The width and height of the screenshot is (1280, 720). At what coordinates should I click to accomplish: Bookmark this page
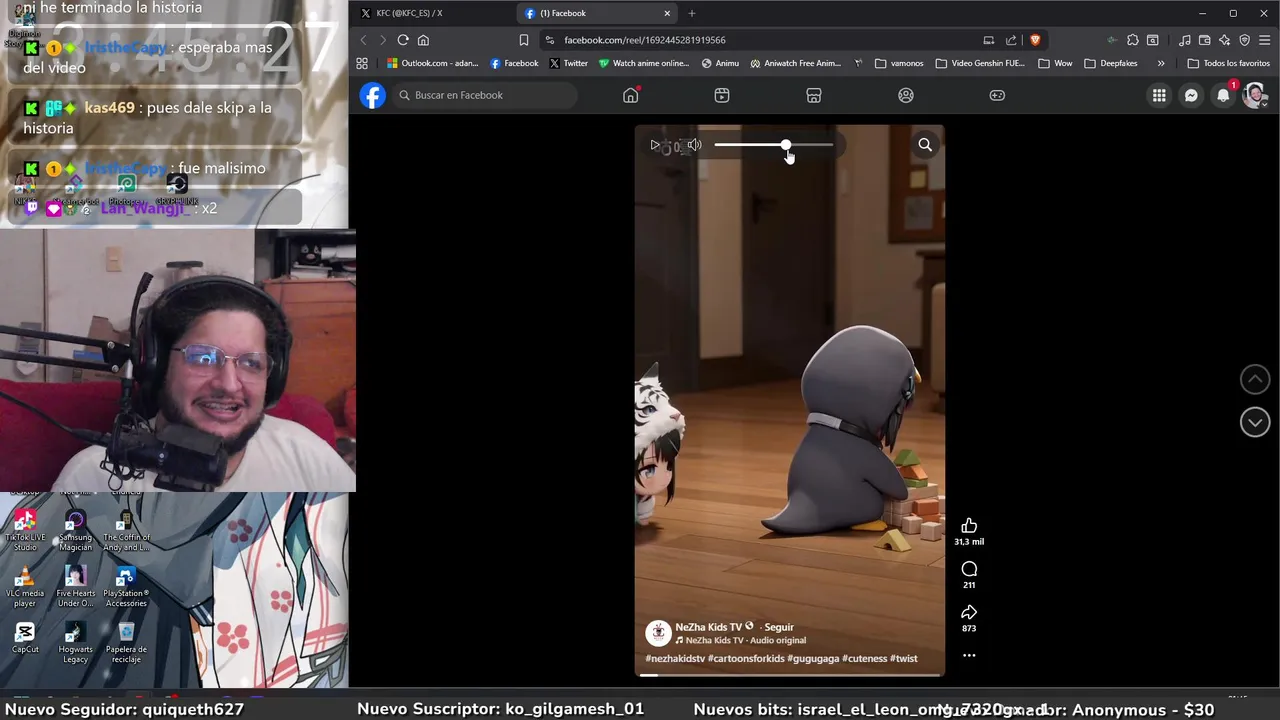[x=524, y=40]
